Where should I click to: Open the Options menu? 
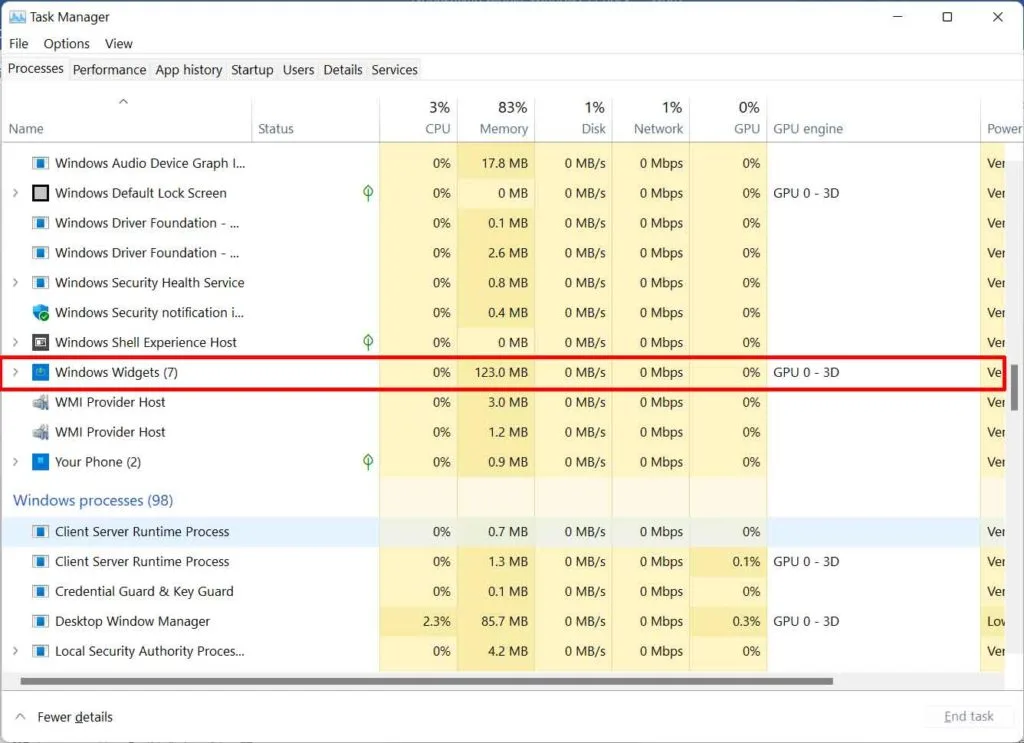click(67, 44)
